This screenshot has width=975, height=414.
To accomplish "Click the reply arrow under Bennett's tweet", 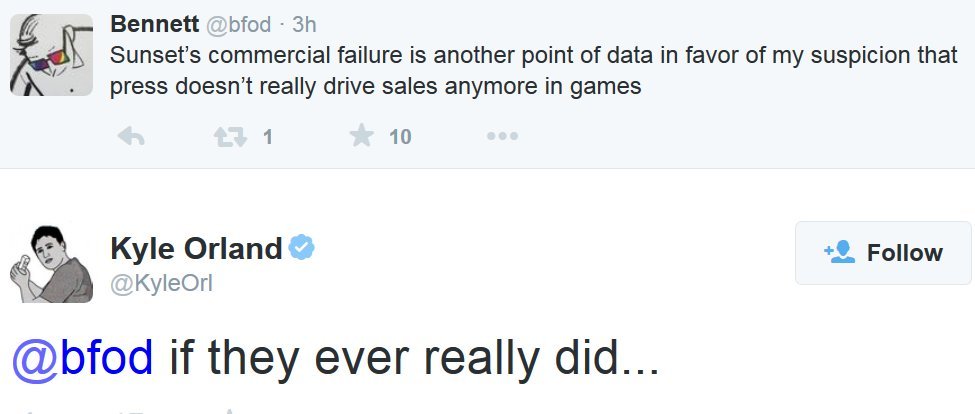I will [x=132, y=137].
